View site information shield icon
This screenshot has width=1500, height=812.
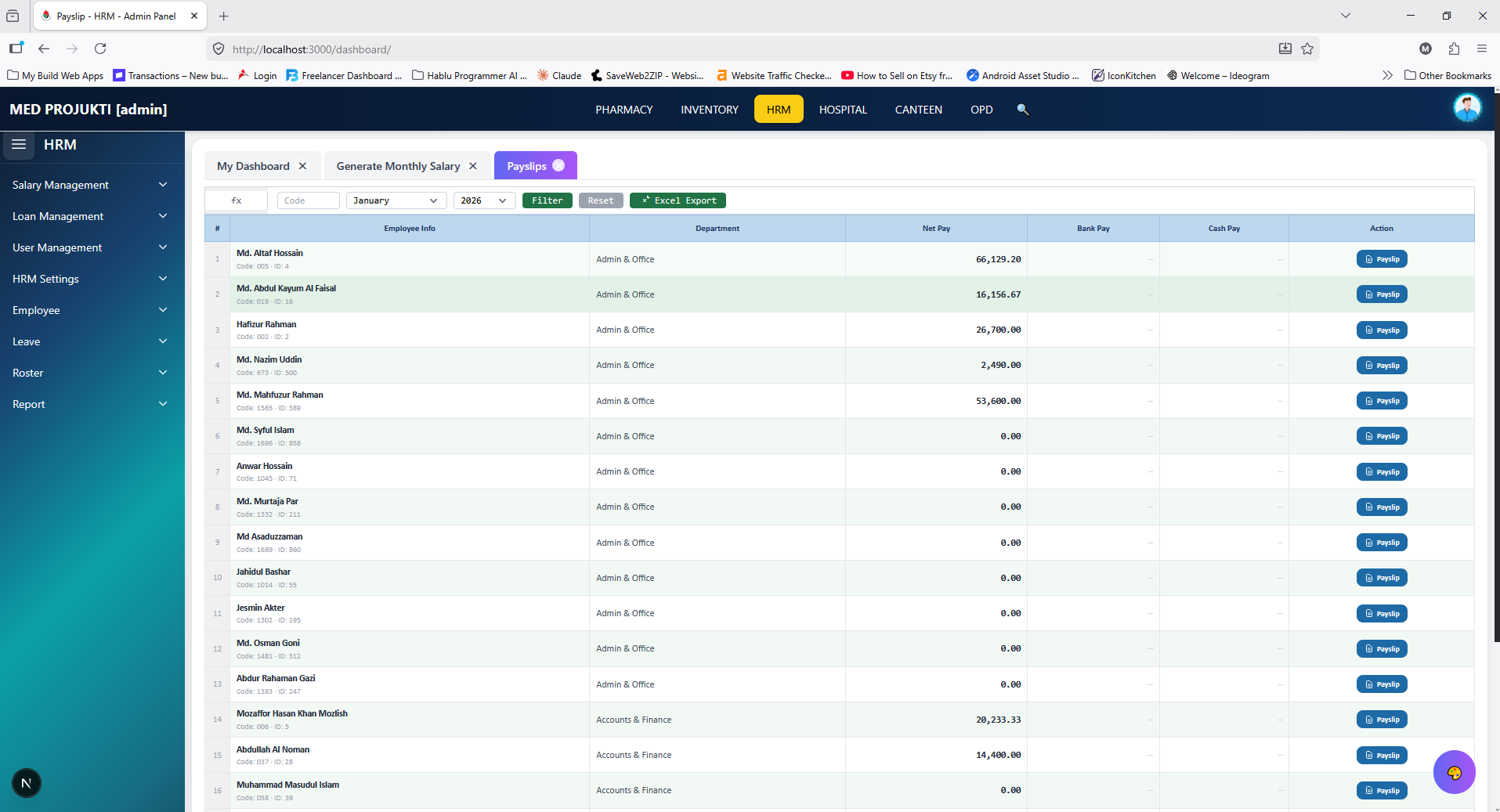point(219,49)
